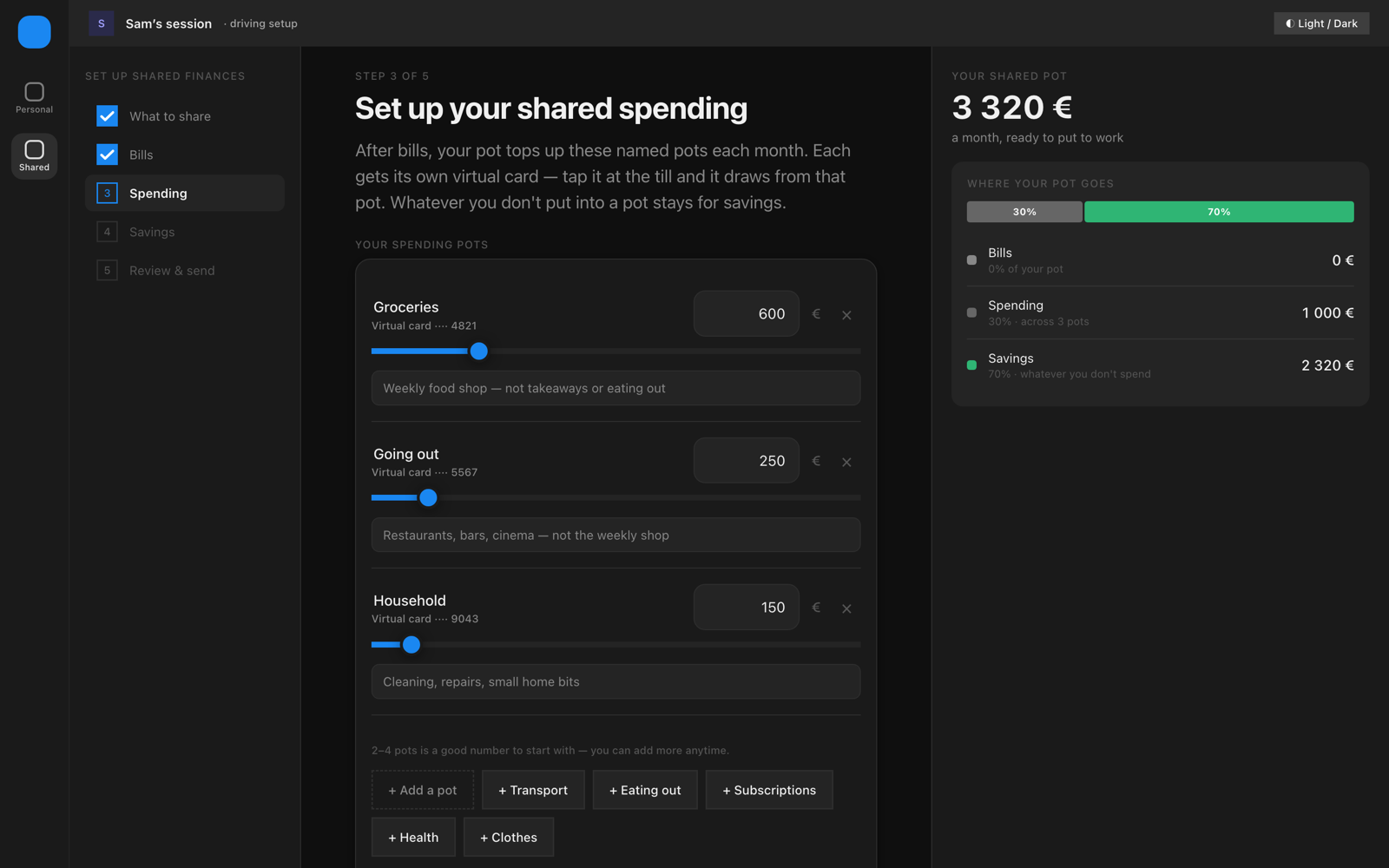Click the Household pot name
This screenshot has width=1389, height=868.
(410, 601)
